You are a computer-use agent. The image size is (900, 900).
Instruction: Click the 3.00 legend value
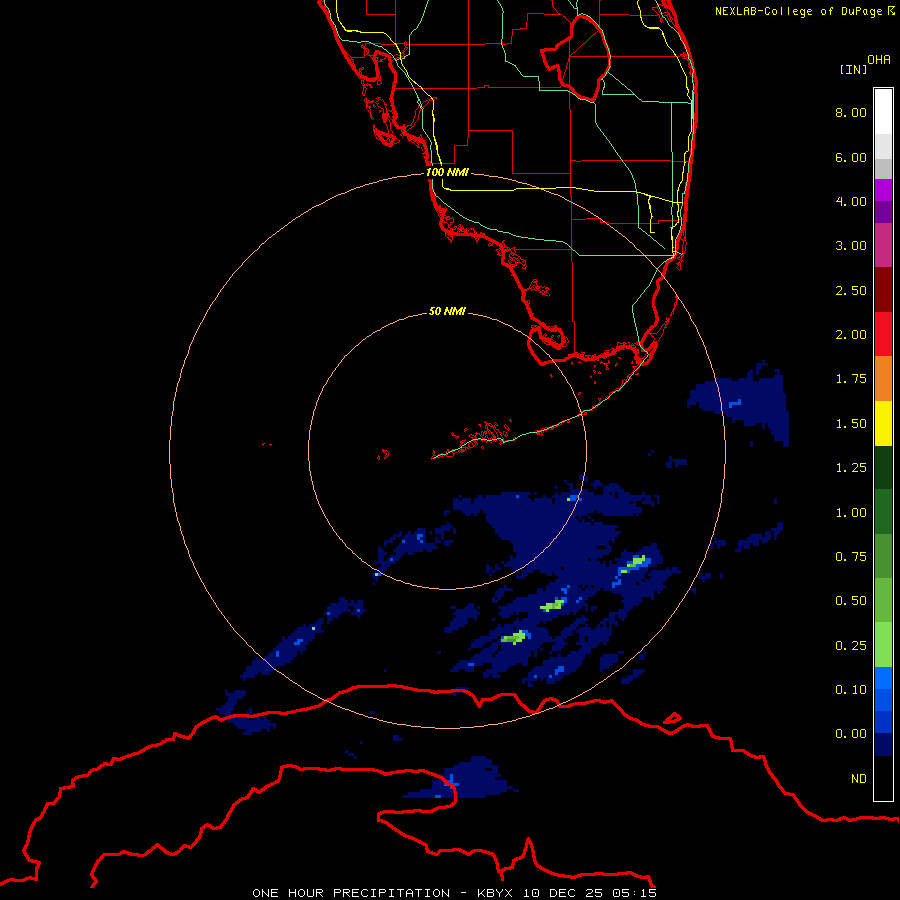[x=851, y=246]
